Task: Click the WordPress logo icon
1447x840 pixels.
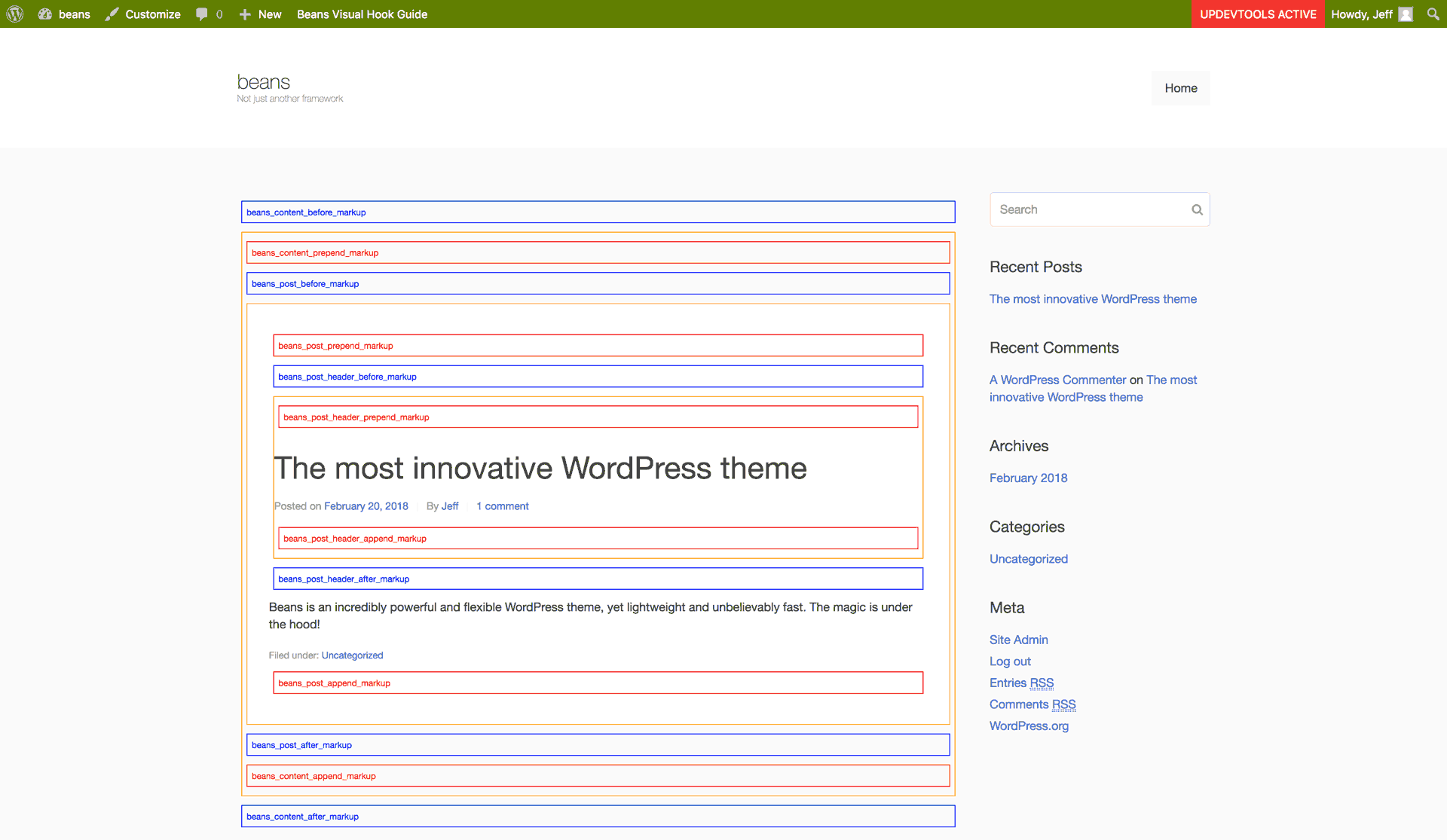Action: point(15,14)
